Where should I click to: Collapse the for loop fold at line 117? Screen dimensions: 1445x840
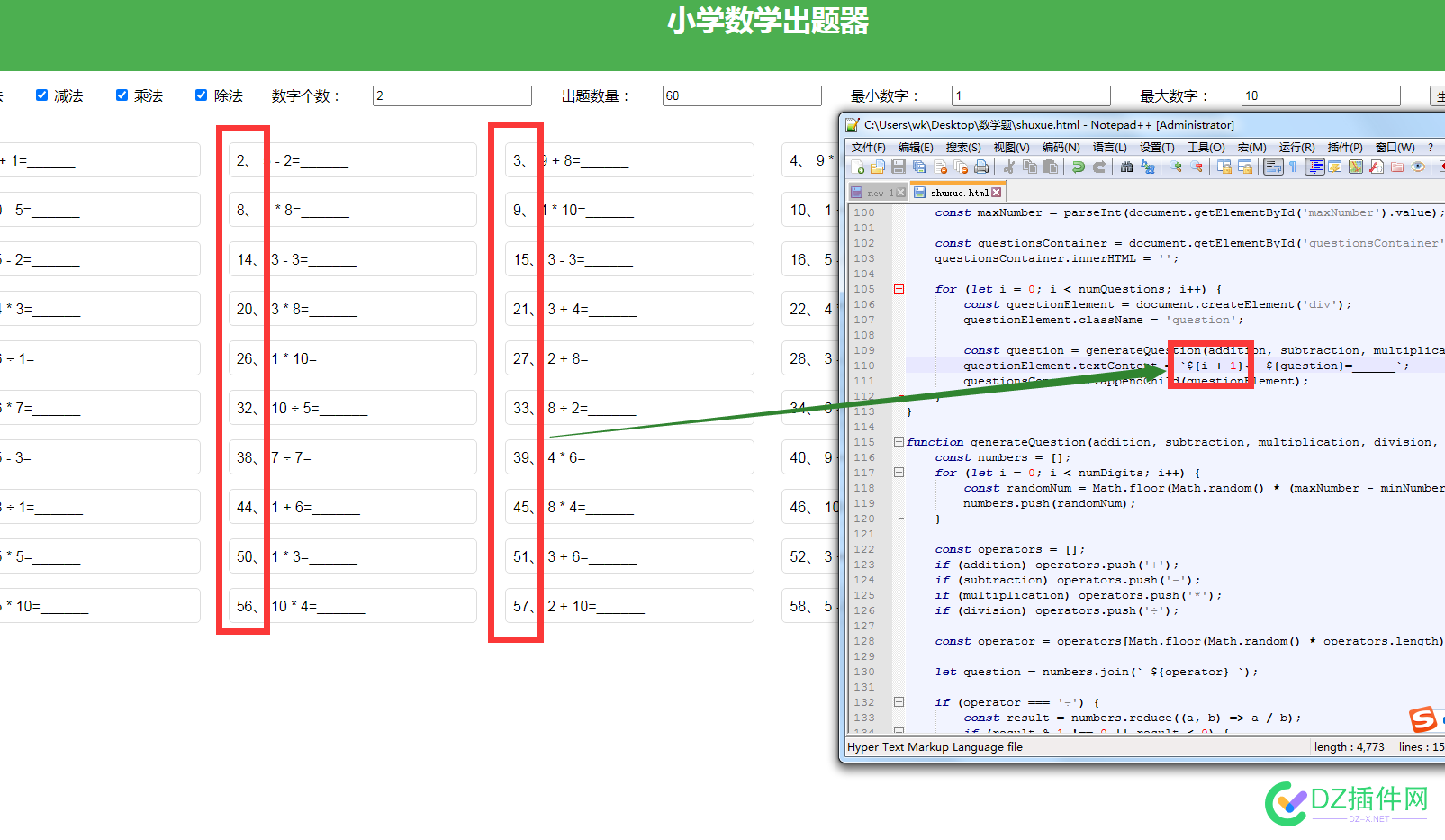click(x=899, y=473)
